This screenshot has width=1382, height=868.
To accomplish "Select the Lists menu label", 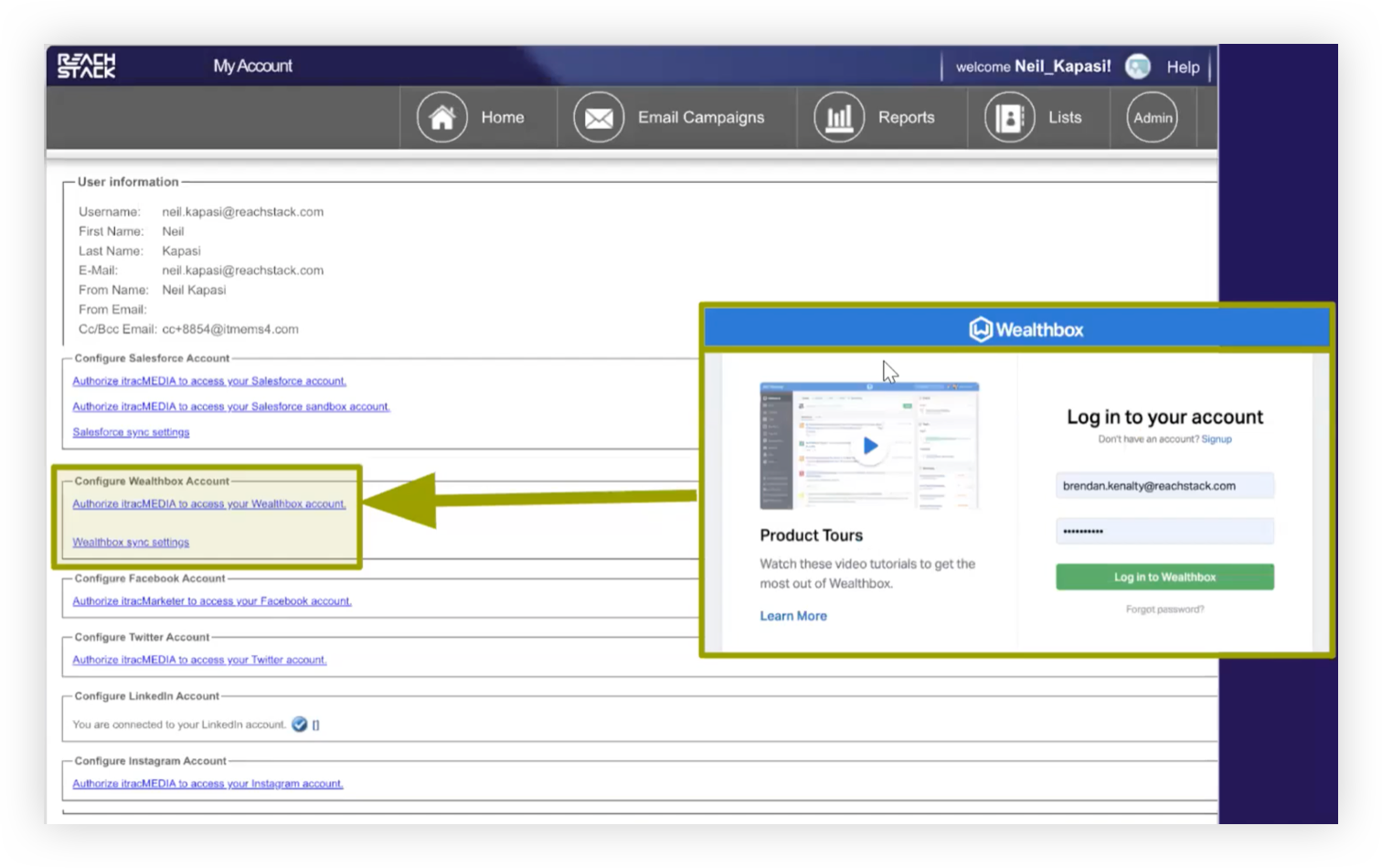I will coord(1065,117).
